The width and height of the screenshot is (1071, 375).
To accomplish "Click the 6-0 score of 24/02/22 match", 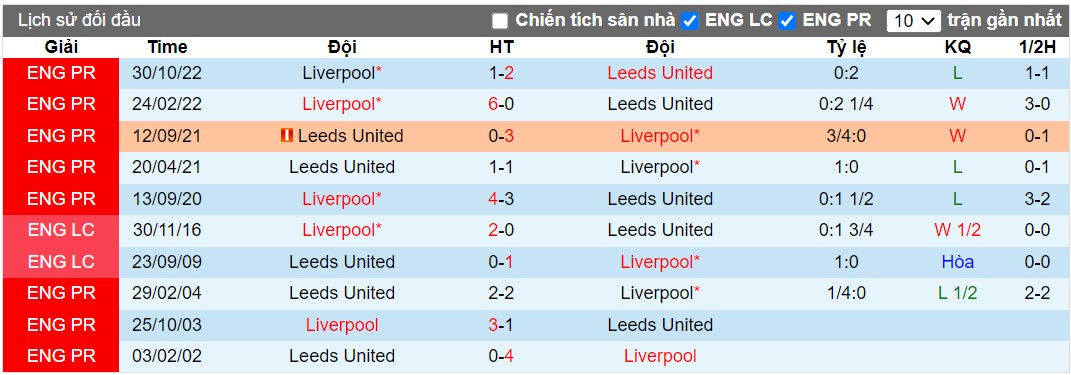I will pyautogui.click(x=501, y=105).
